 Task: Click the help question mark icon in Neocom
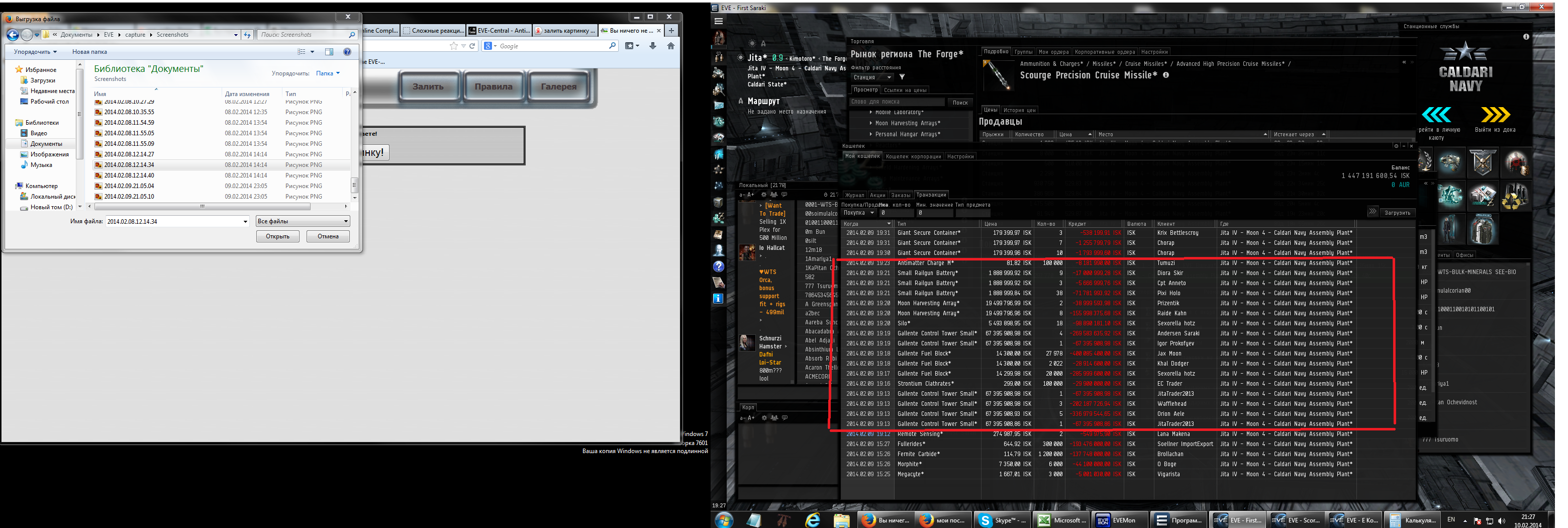pyautogui.click(x=718, y=267)
